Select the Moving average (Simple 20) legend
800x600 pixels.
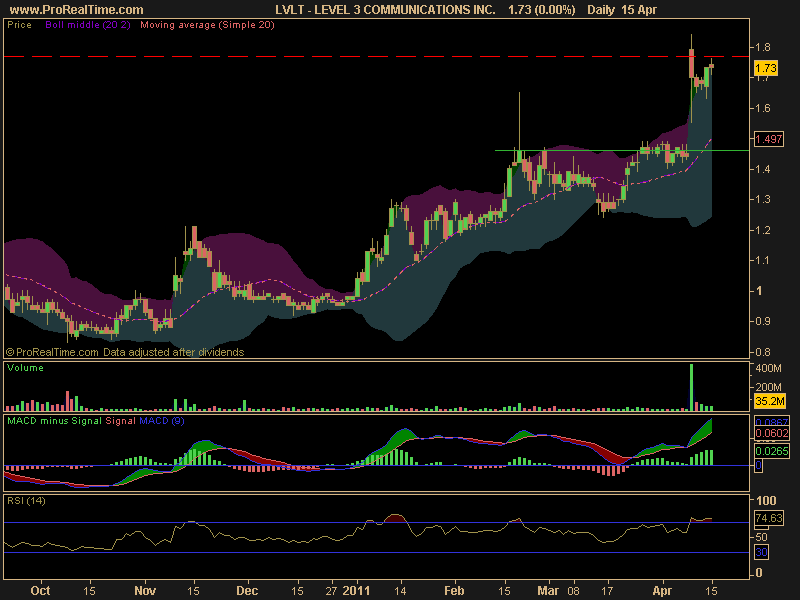click(207, 24)
